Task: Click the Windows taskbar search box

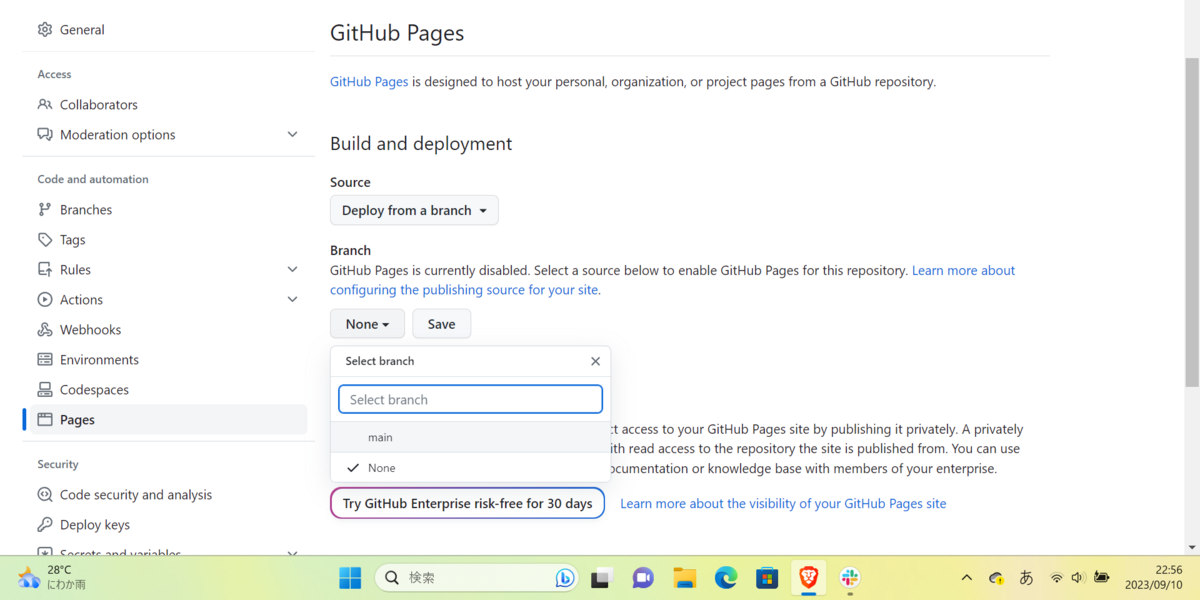Action: [477, 578]
